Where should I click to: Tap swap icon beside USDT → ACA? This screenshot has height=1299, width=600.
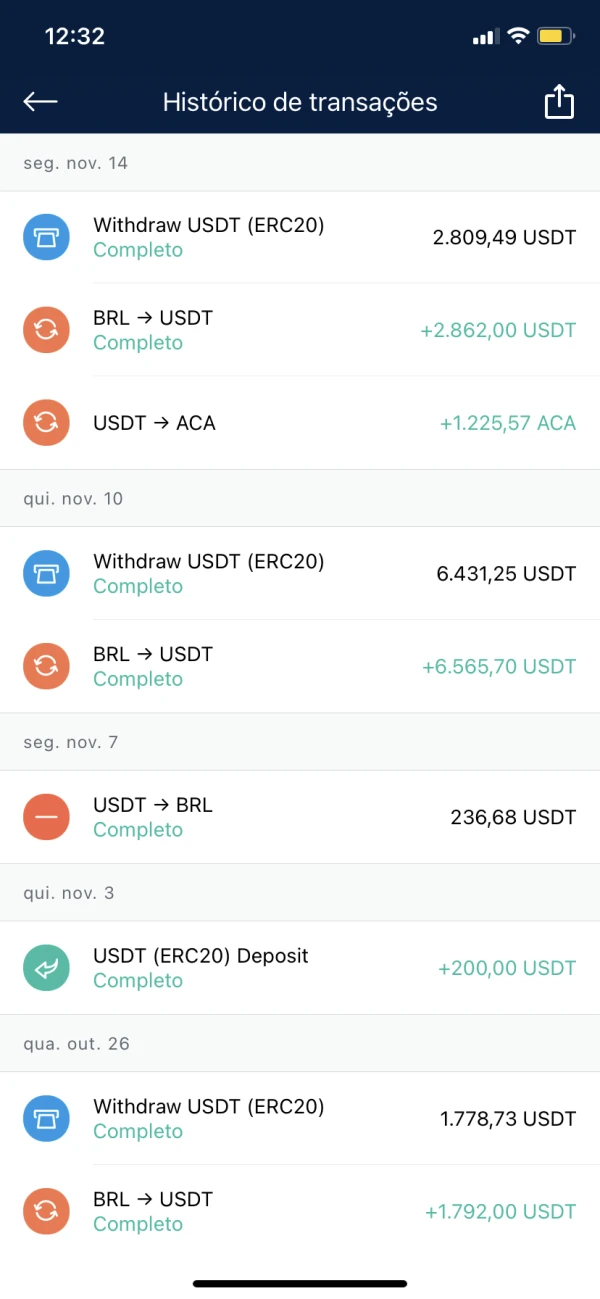pyautogui.click(x=46, y=423)
